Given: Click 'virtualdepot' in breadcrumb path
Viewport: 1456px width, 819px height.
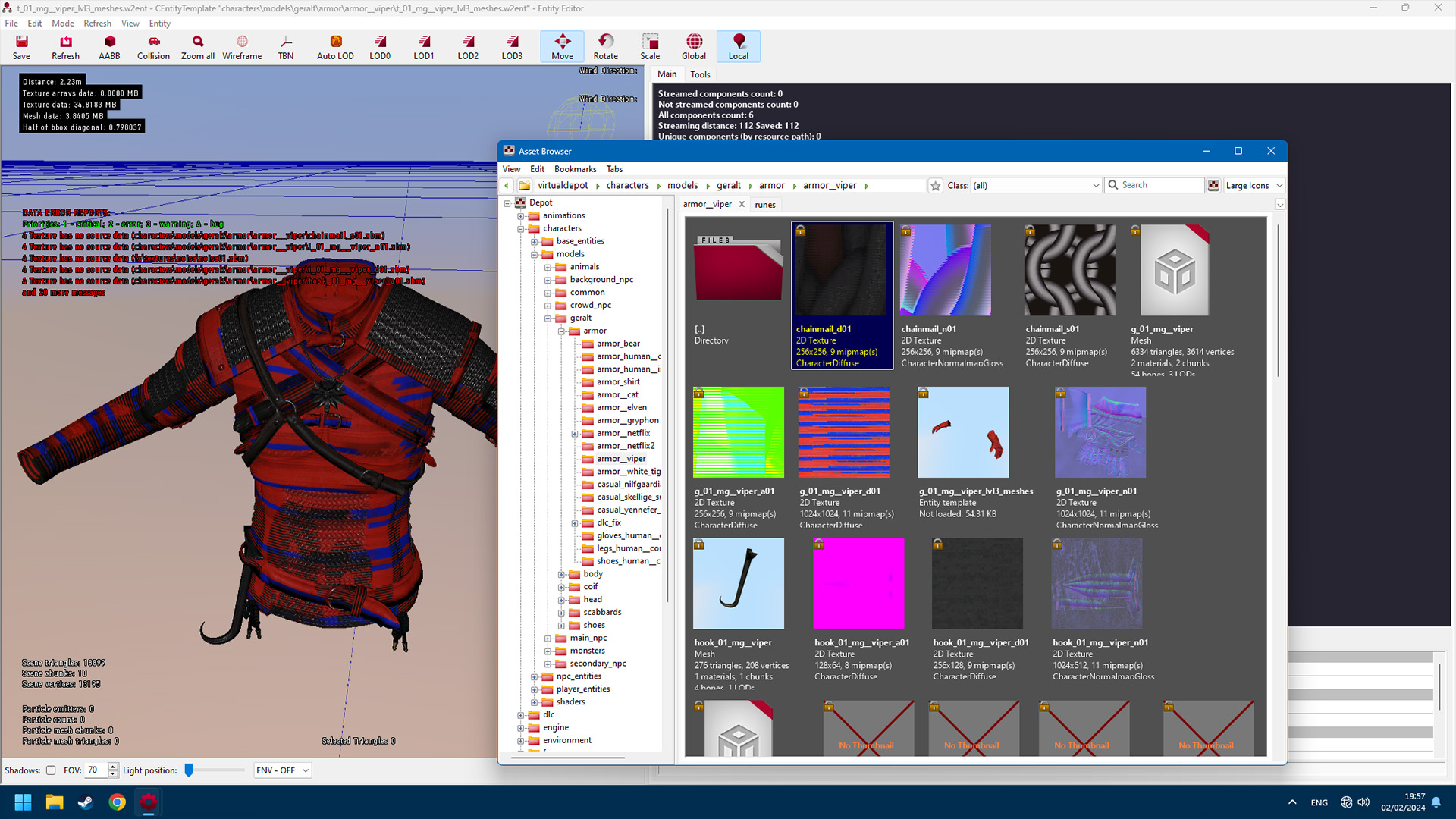Looking at the screenshot, I should click(x=563, y=186).
